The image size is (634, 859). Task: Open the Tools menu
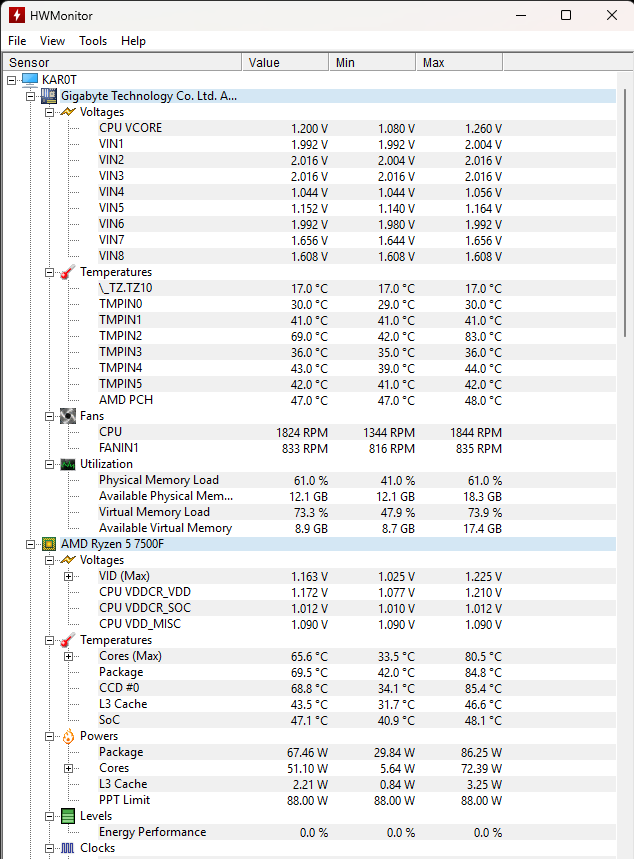pos(93,41)
